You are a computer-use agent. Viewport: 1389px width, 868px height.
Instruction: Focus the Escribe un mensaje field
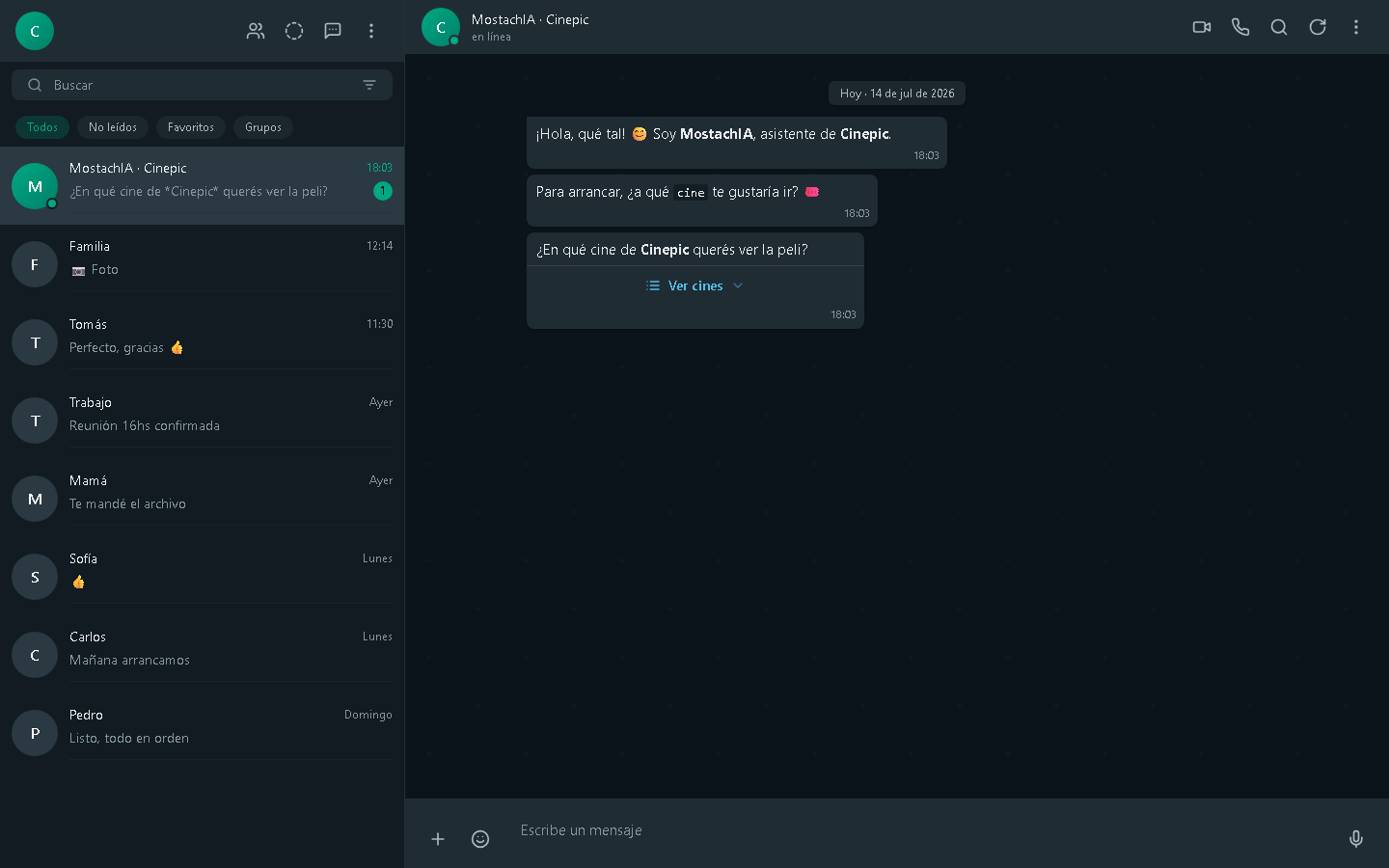(x=916, y=830)
